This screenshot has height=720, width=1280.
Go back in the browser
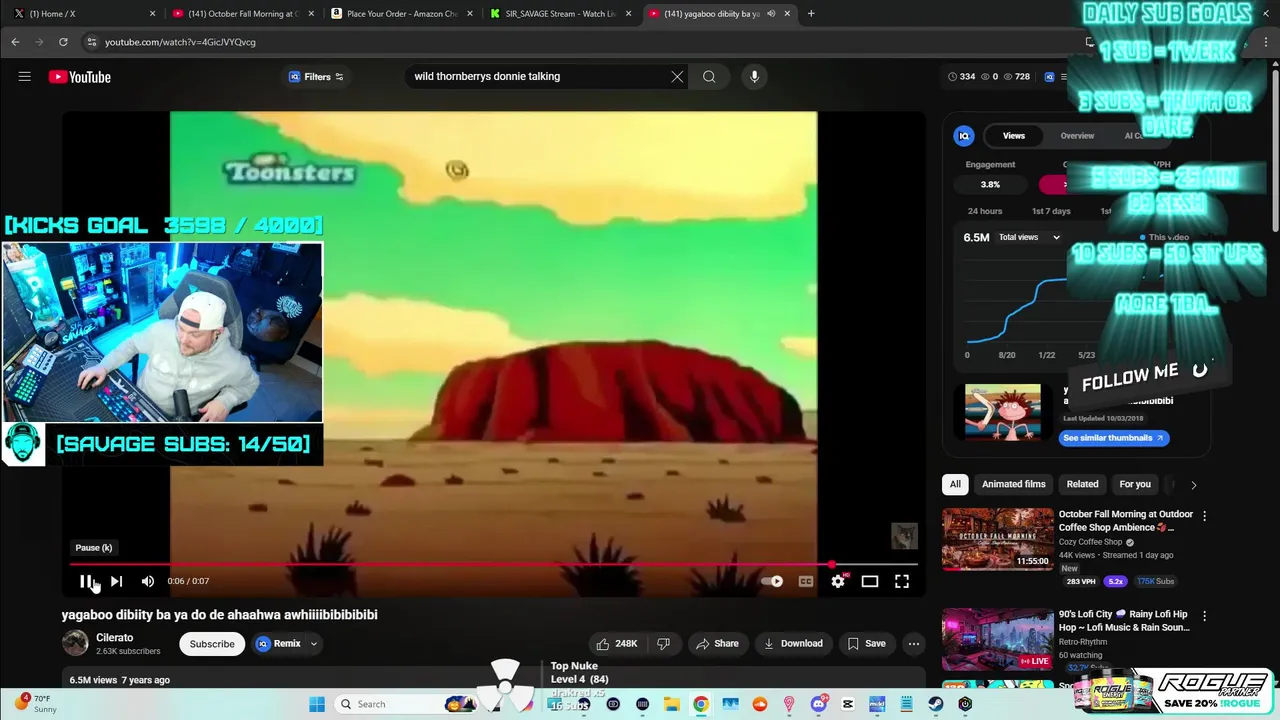[x=15, y=42]
